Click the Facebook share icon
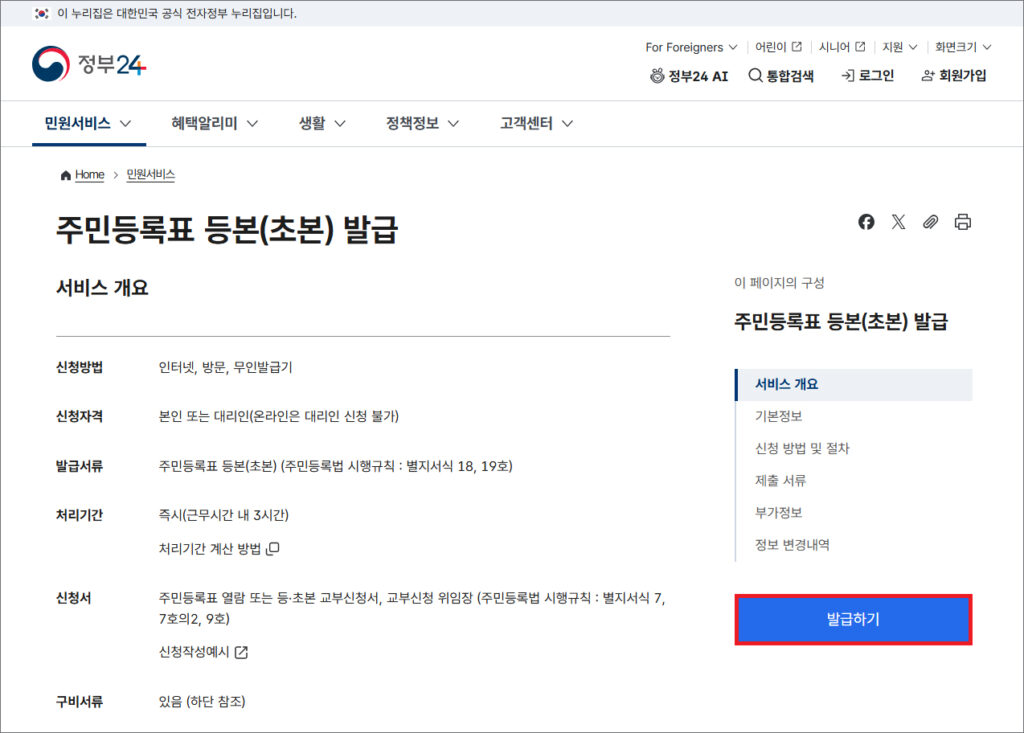Image resolution: width=1024 pixels, height=733 pixels. click(866, 222)
